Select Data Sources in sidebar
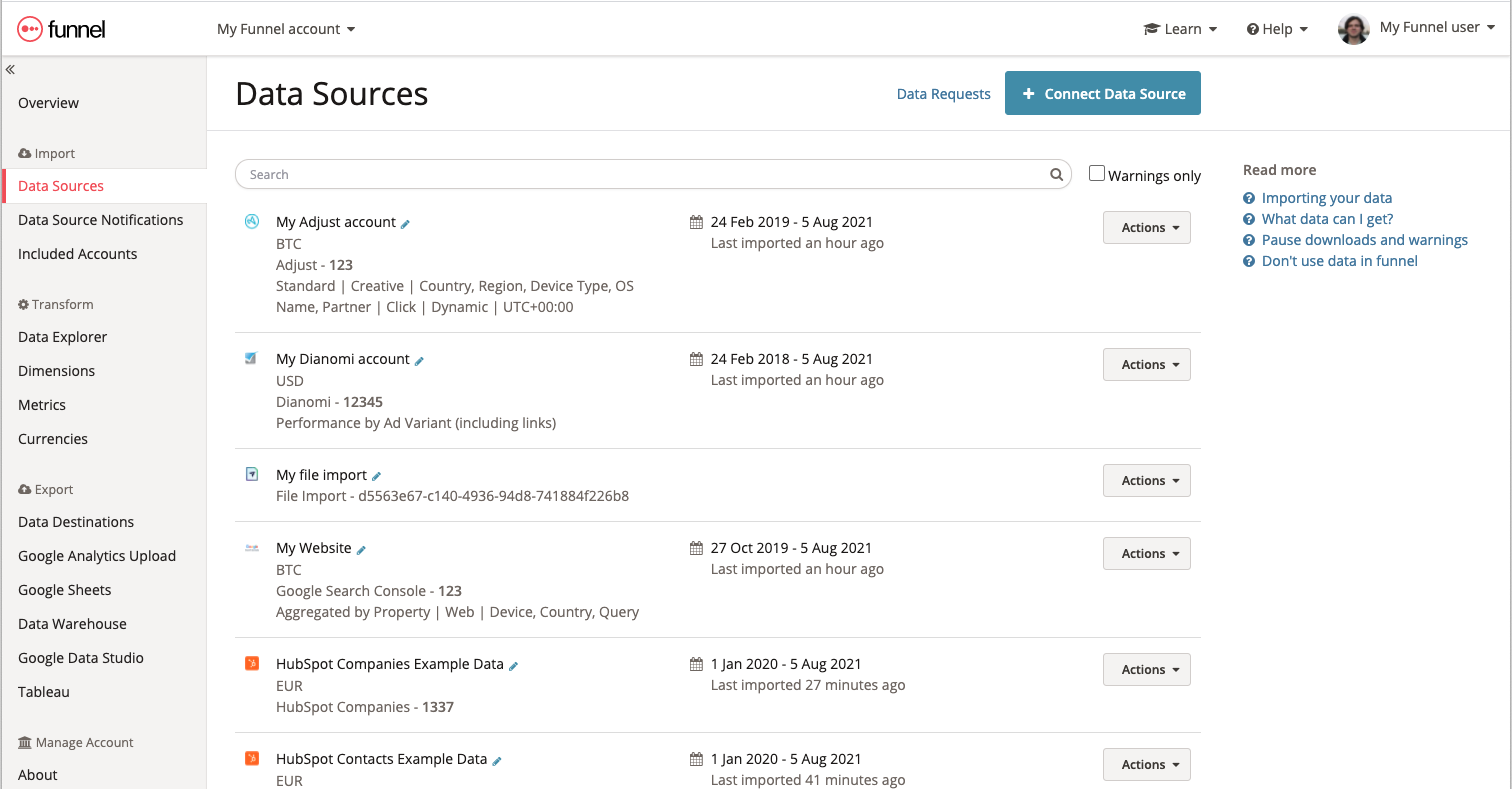This screenshot has height=789, width=1512. coord(61,186)
